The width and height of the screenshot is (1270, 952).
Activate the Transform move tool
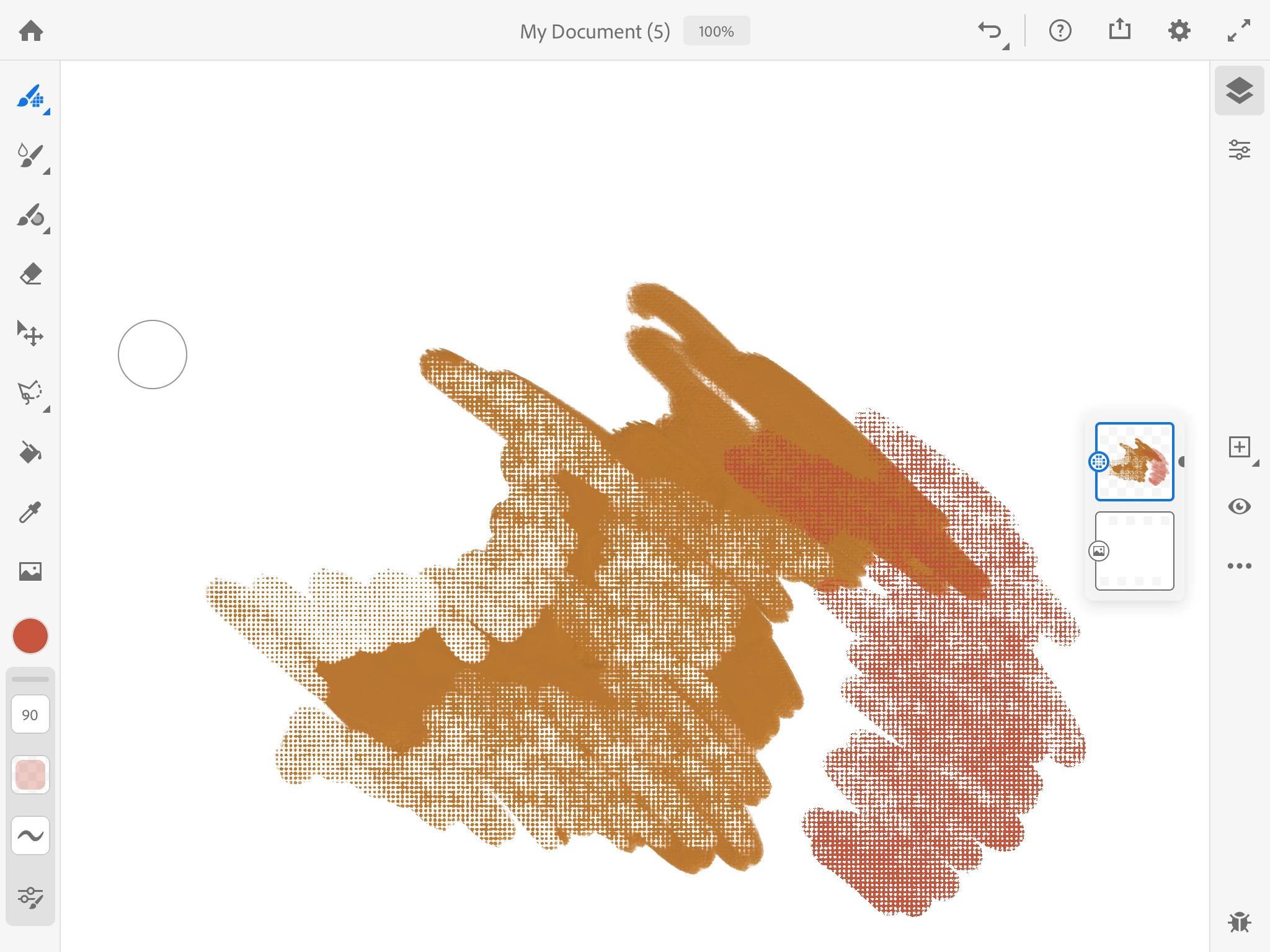(x=30, y=334)
